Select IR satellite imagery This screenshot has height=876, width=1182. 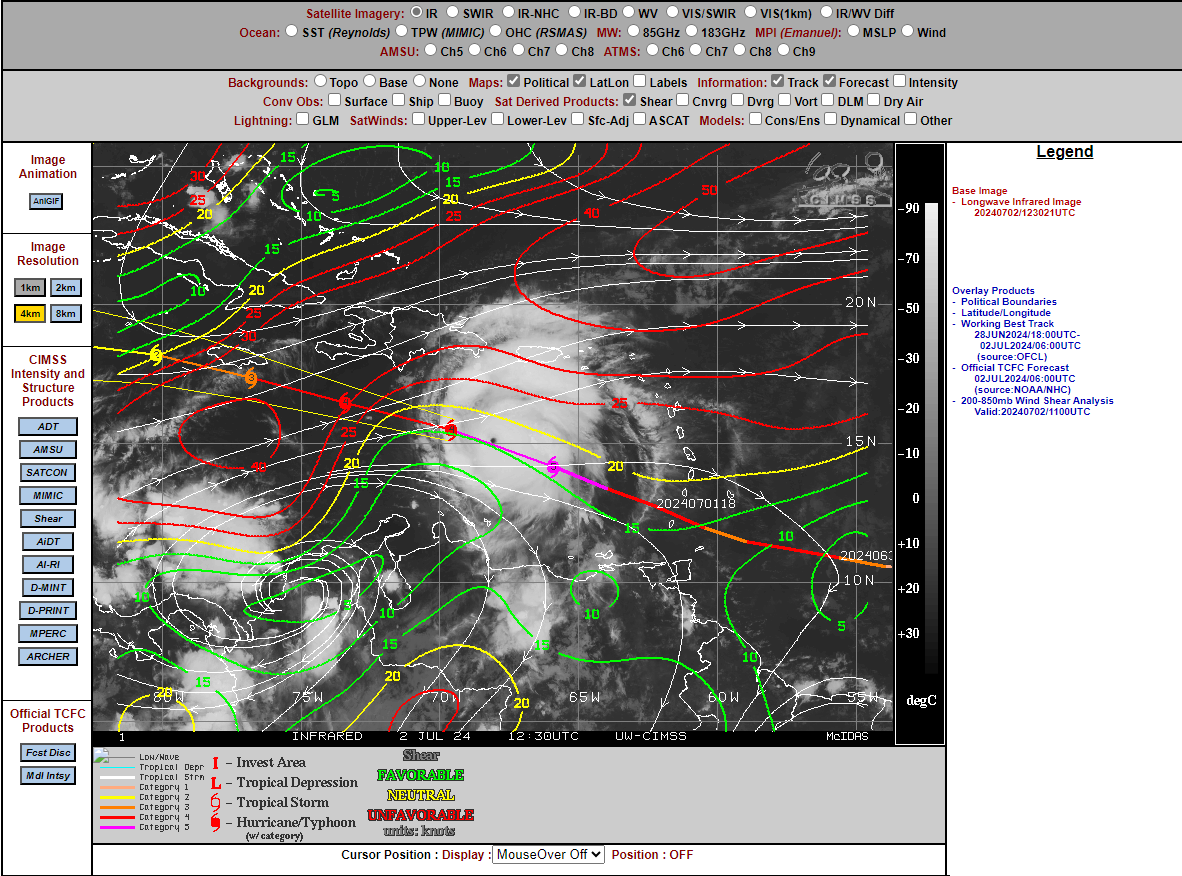coord(416,12)
